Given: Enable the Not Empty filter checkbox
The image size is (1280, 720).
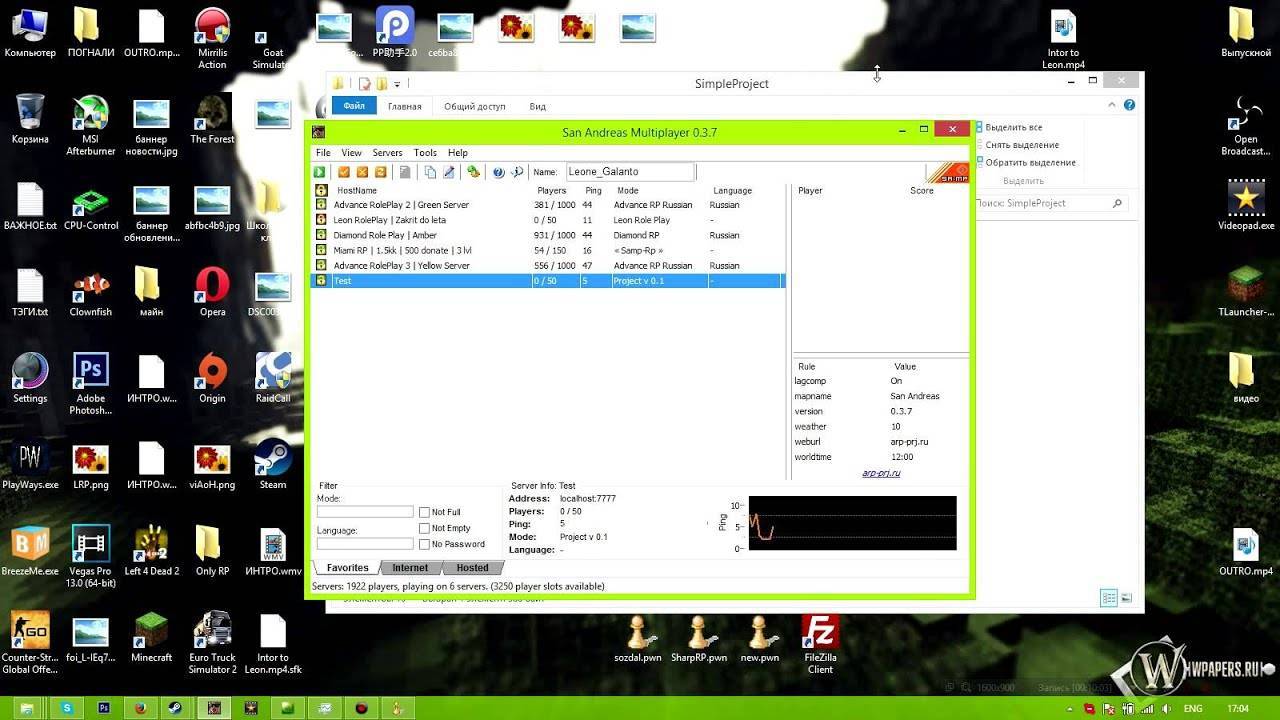Looking at the screenshot, I should point(425,528).
